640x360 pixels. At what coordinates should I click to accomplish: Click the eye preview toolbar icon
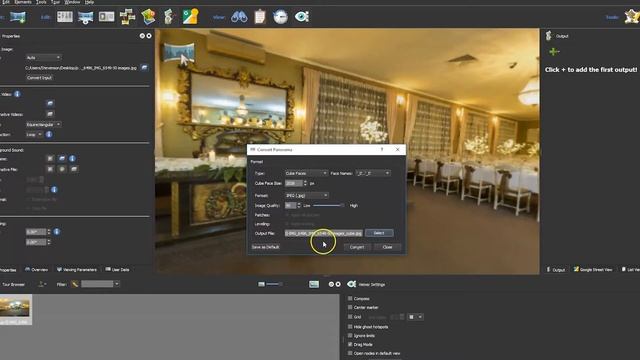tap(302, 16)
